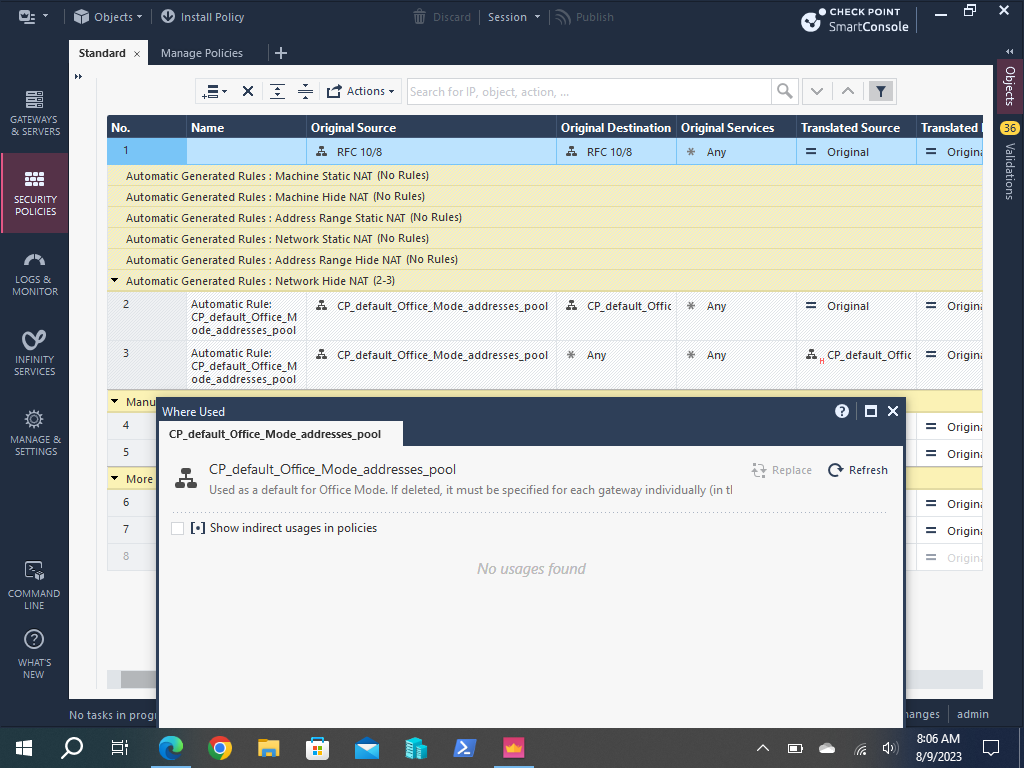Open the Objects dropdown menu
Image resolution: width=1024 pixels, height=768 pixels.
pyautogui.click(x=108, y=17)
